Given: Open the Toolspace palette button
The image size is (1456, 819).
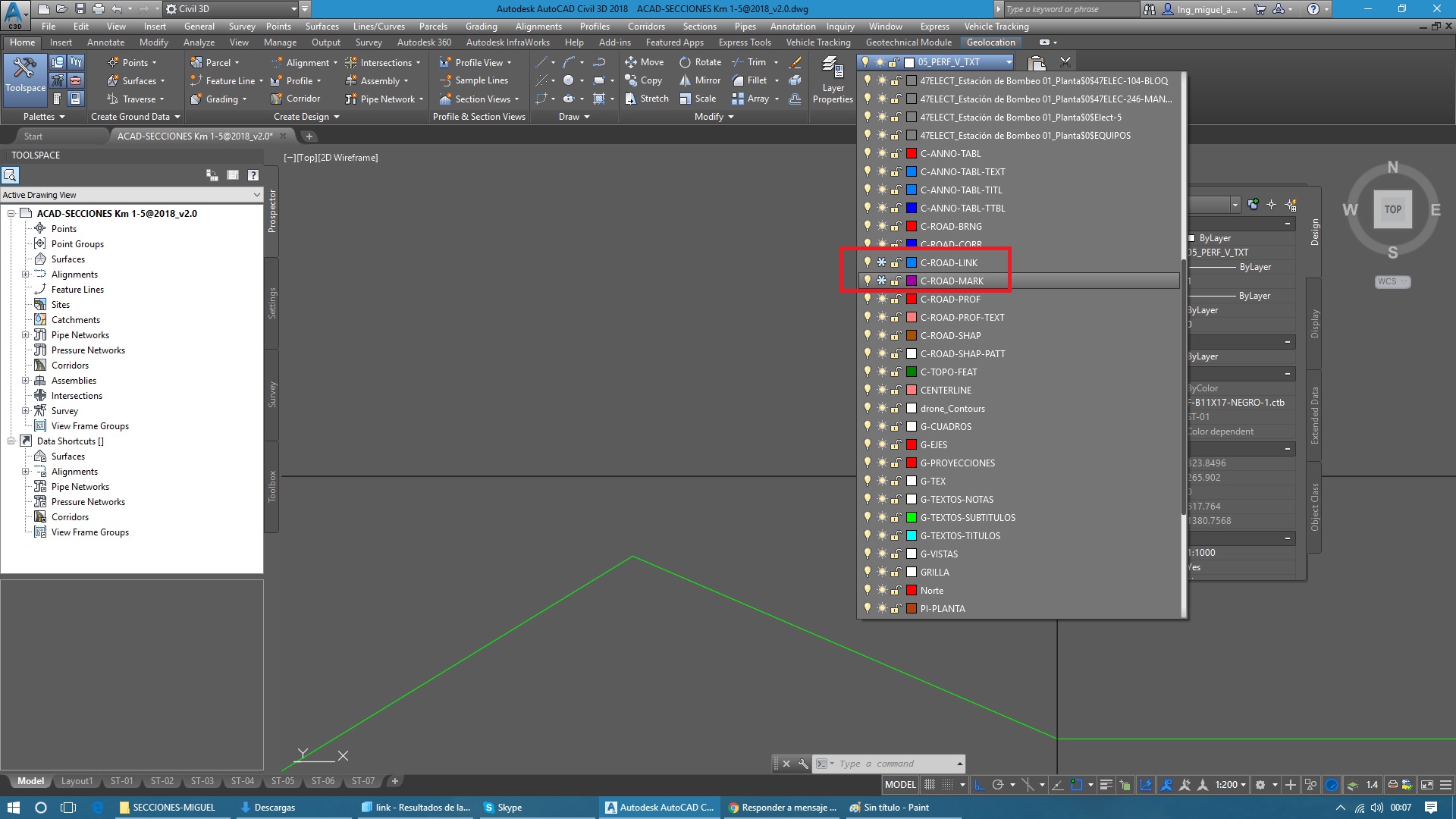Looking at the screenshot, I should pyautogui.click(x=25, y=76).
